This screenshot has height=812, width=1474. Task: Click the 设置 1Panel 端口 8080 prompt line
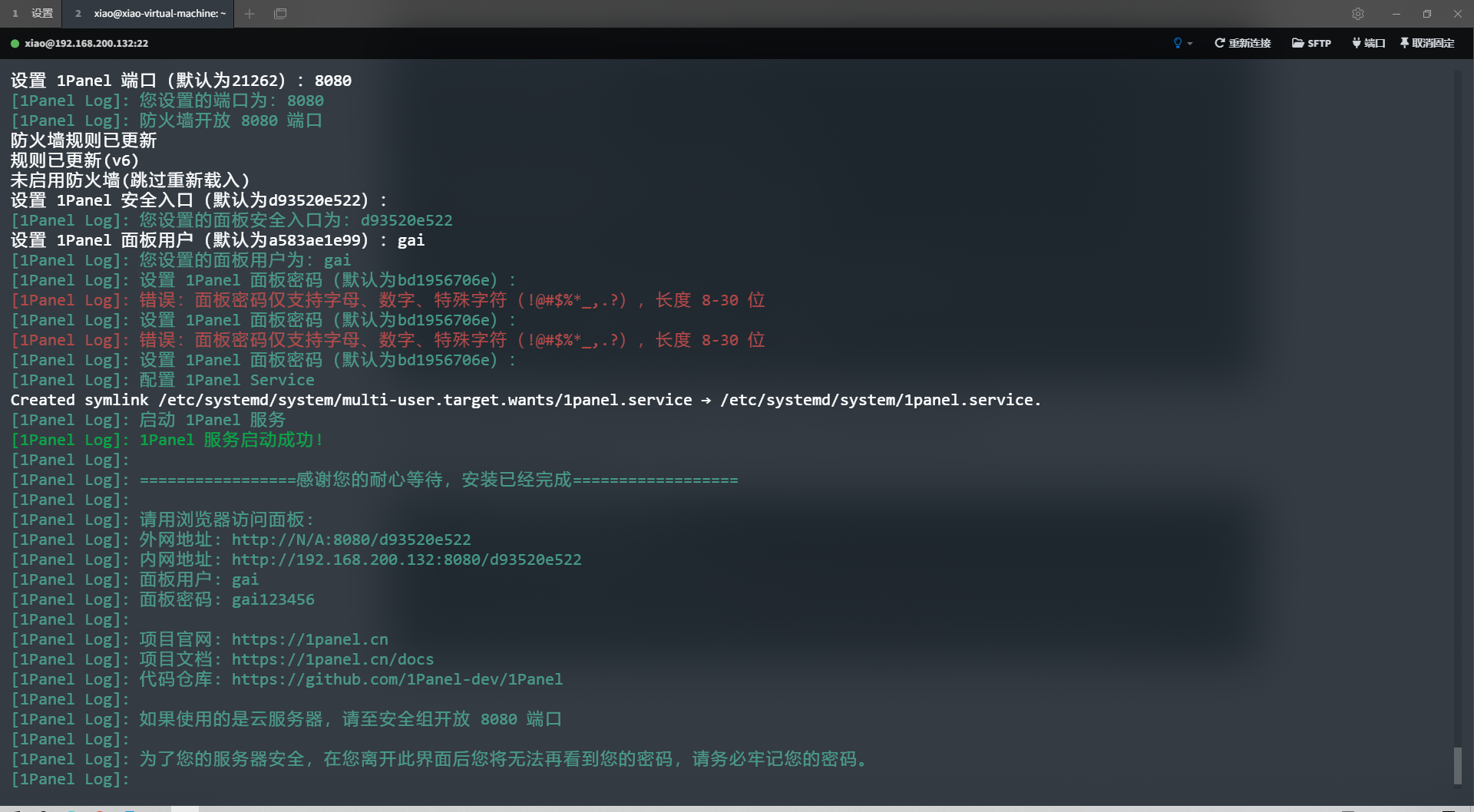tap(181, 81)
